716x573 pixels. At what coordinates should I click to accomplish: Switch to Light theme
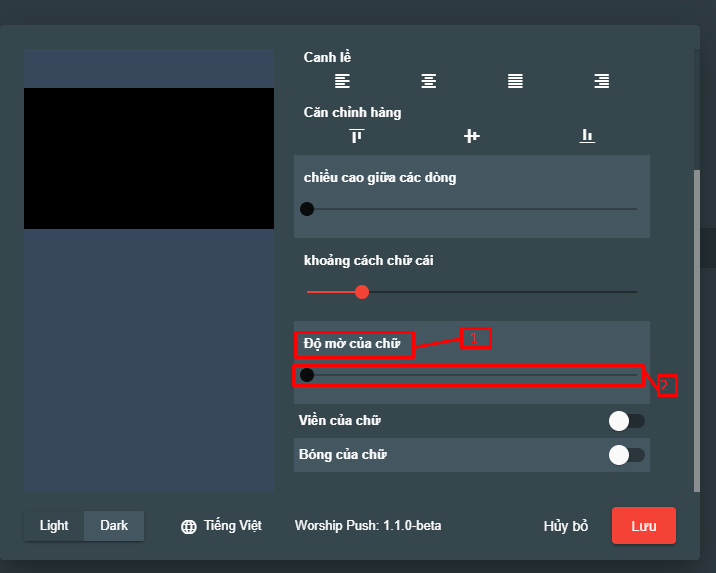tap(54, 526)
